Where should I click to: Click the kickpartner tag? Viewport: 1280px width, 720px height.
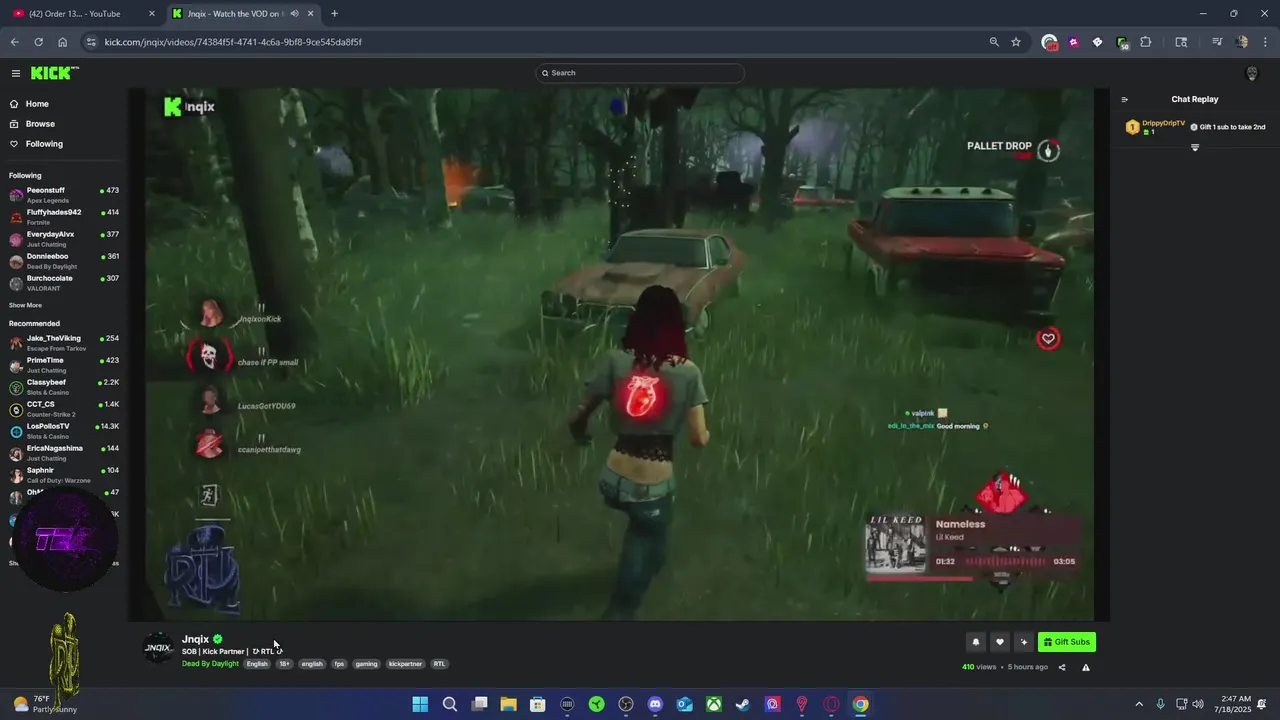405,664
